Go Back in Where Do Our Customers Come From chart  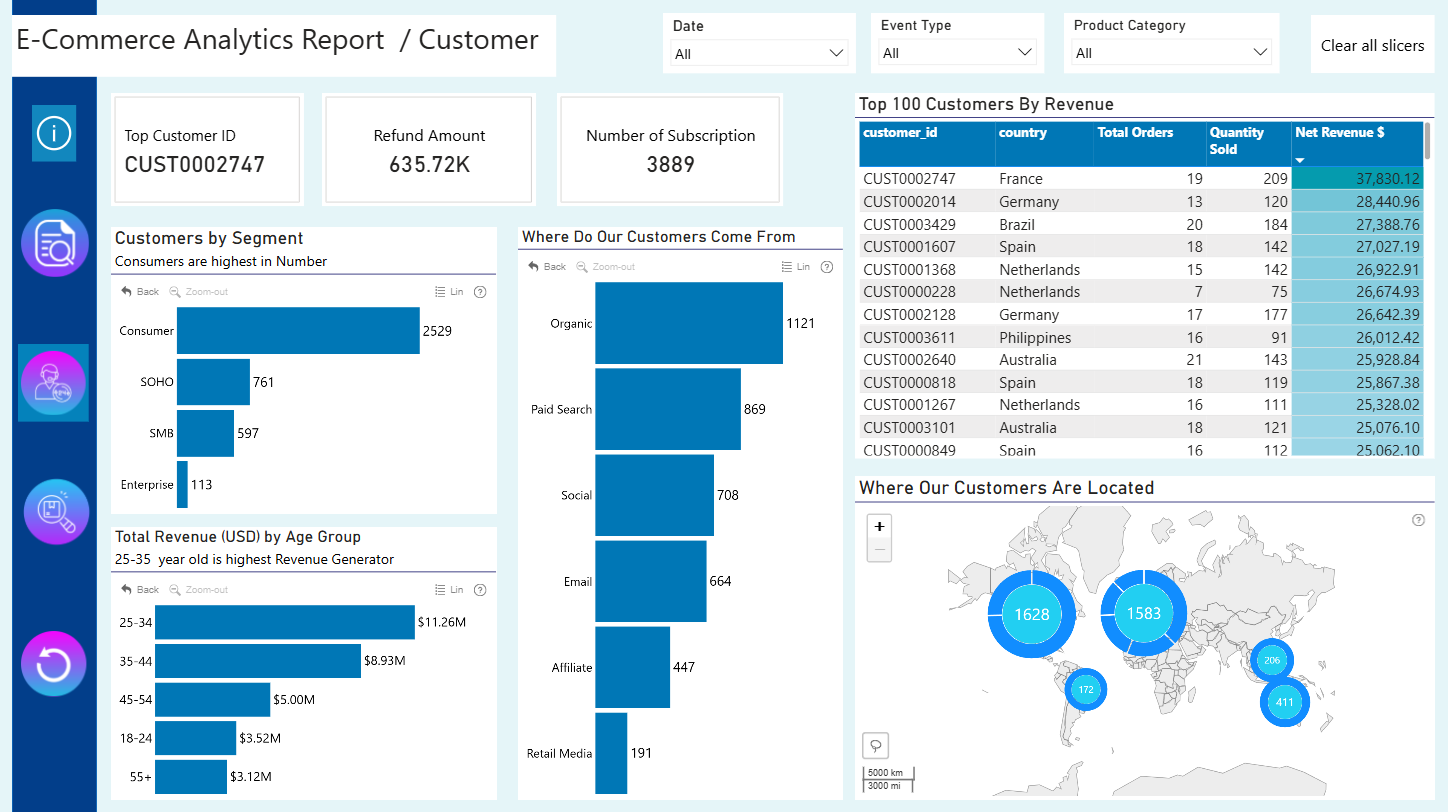(x=547, y=267)
